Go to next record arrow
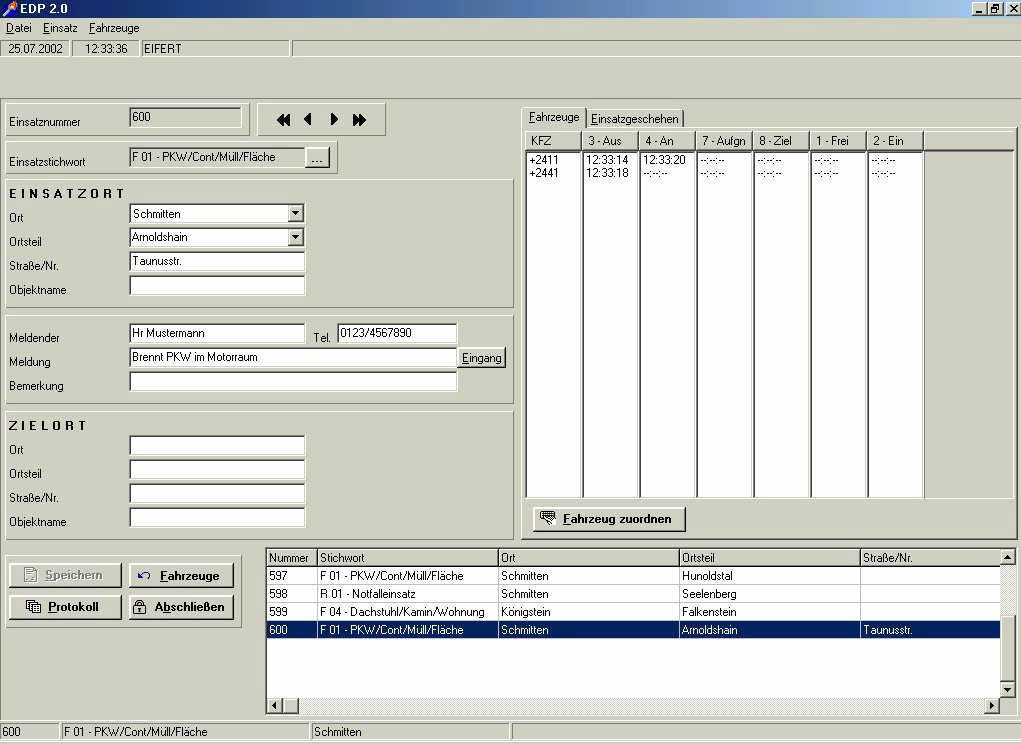 (x=334, y=120)
